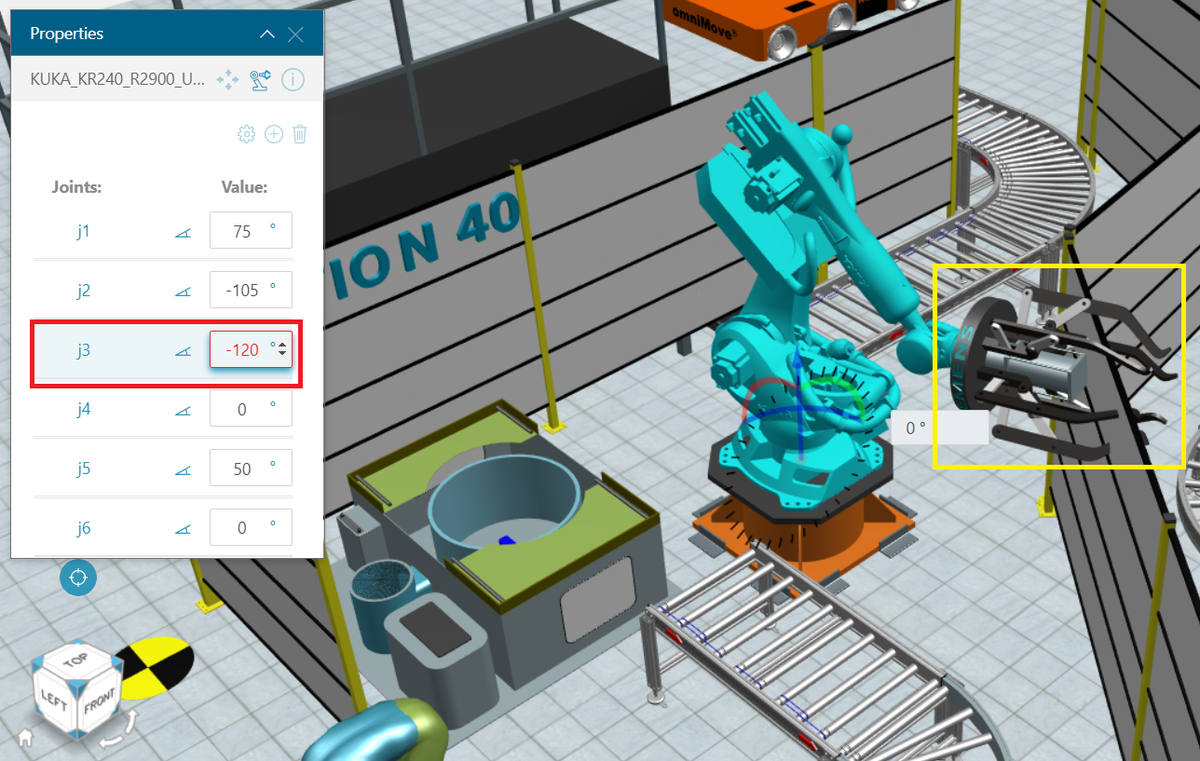Click the angle icon for joint j3
The width and height of the screenshot is (1200, 761).
(182, 350)
